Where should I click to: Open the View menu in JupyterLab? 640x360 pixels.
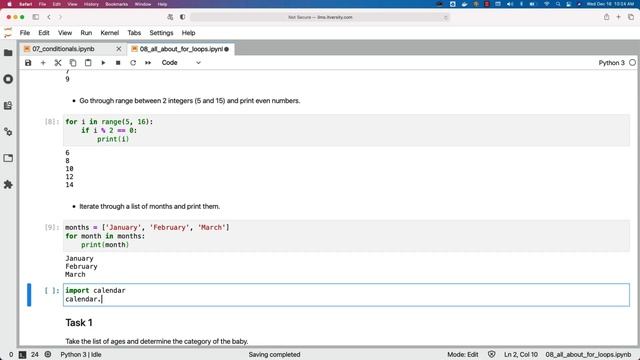[65, 33]
